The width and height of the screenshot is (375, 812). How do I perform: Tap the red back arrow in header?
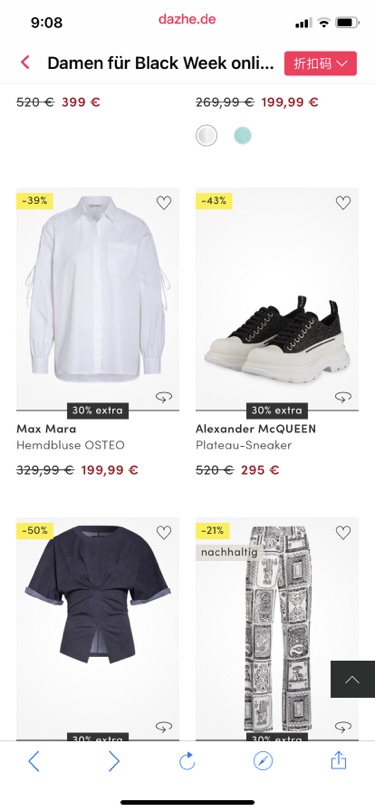(x=25, y=63)
